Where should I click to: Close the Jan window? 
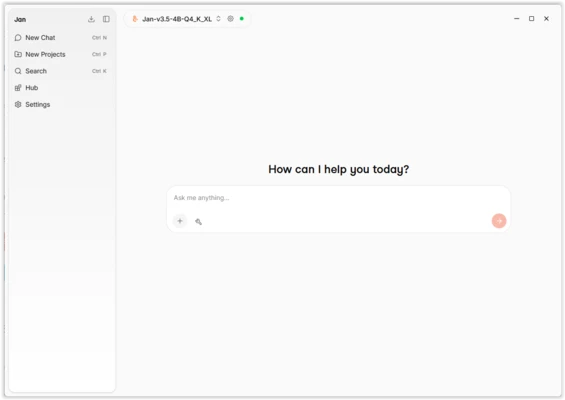(546, 19)
